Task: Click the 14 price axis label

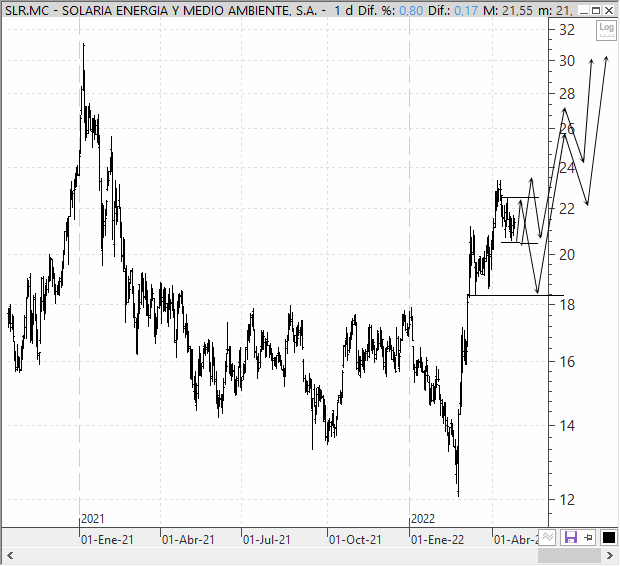Action: coord(567,426)
